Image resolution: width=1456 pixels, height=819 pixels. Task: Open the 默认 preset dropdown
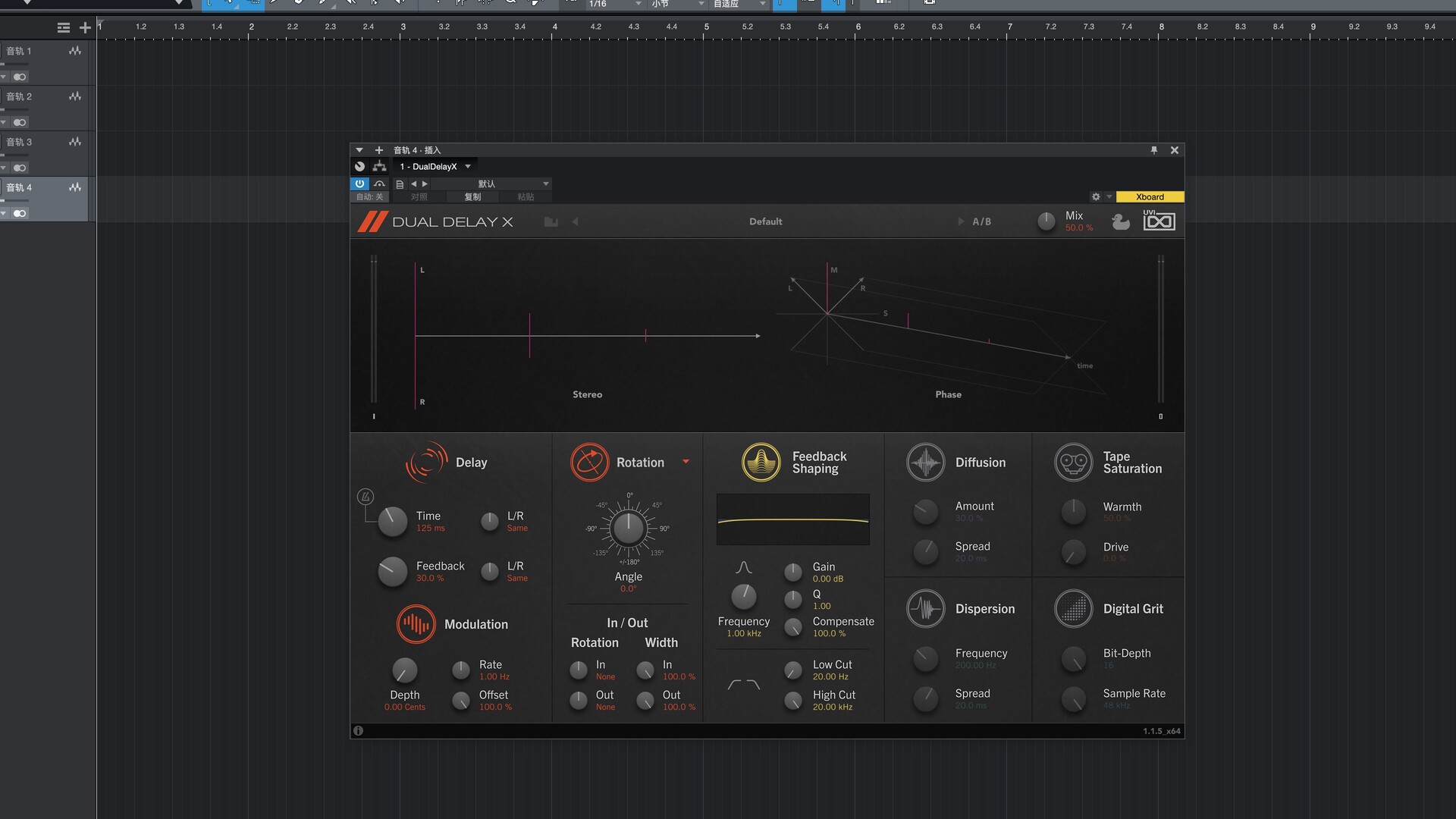(492, 184)
